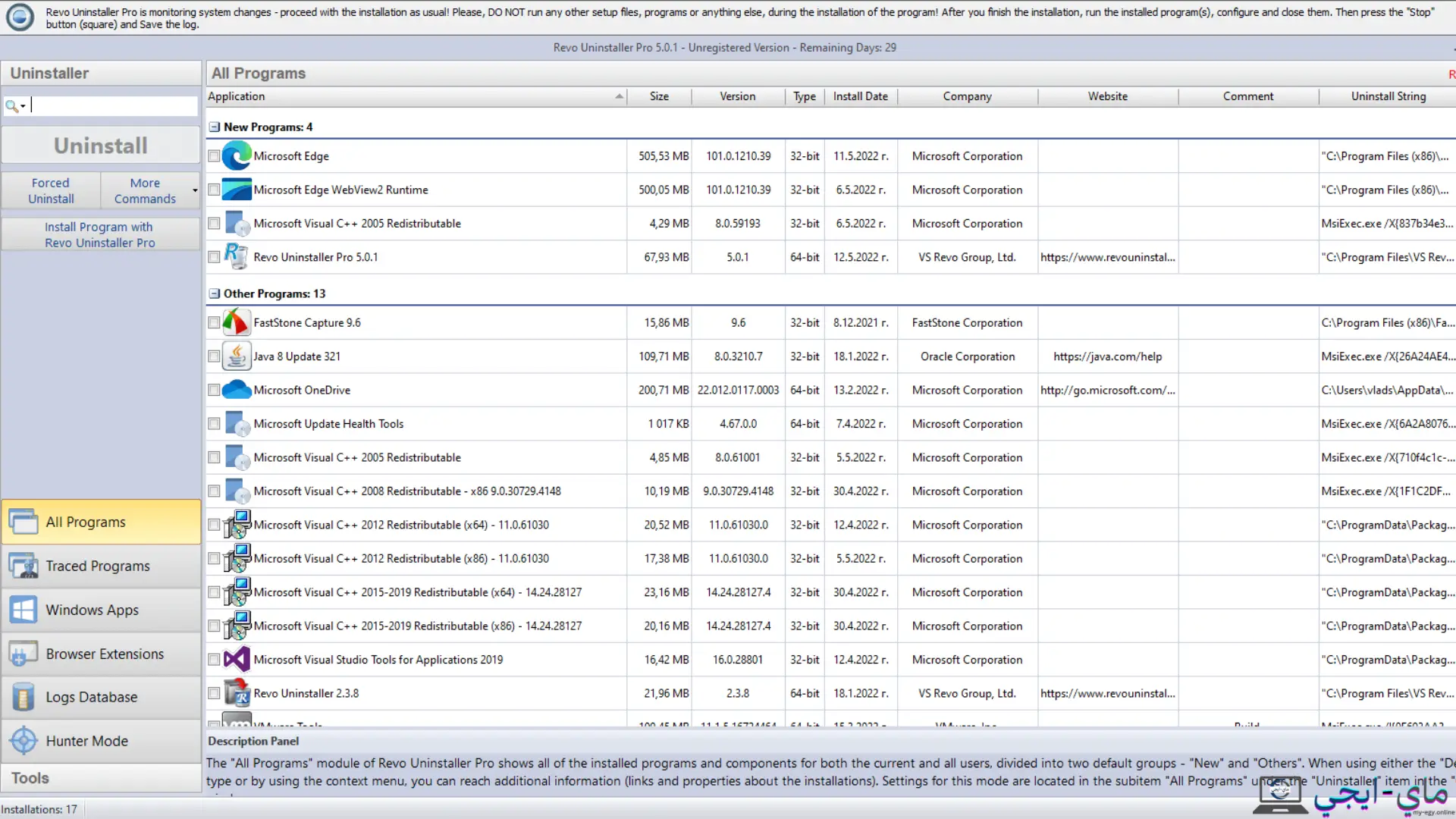Click the Hunter Mode crosshair icon

(24, 741)
